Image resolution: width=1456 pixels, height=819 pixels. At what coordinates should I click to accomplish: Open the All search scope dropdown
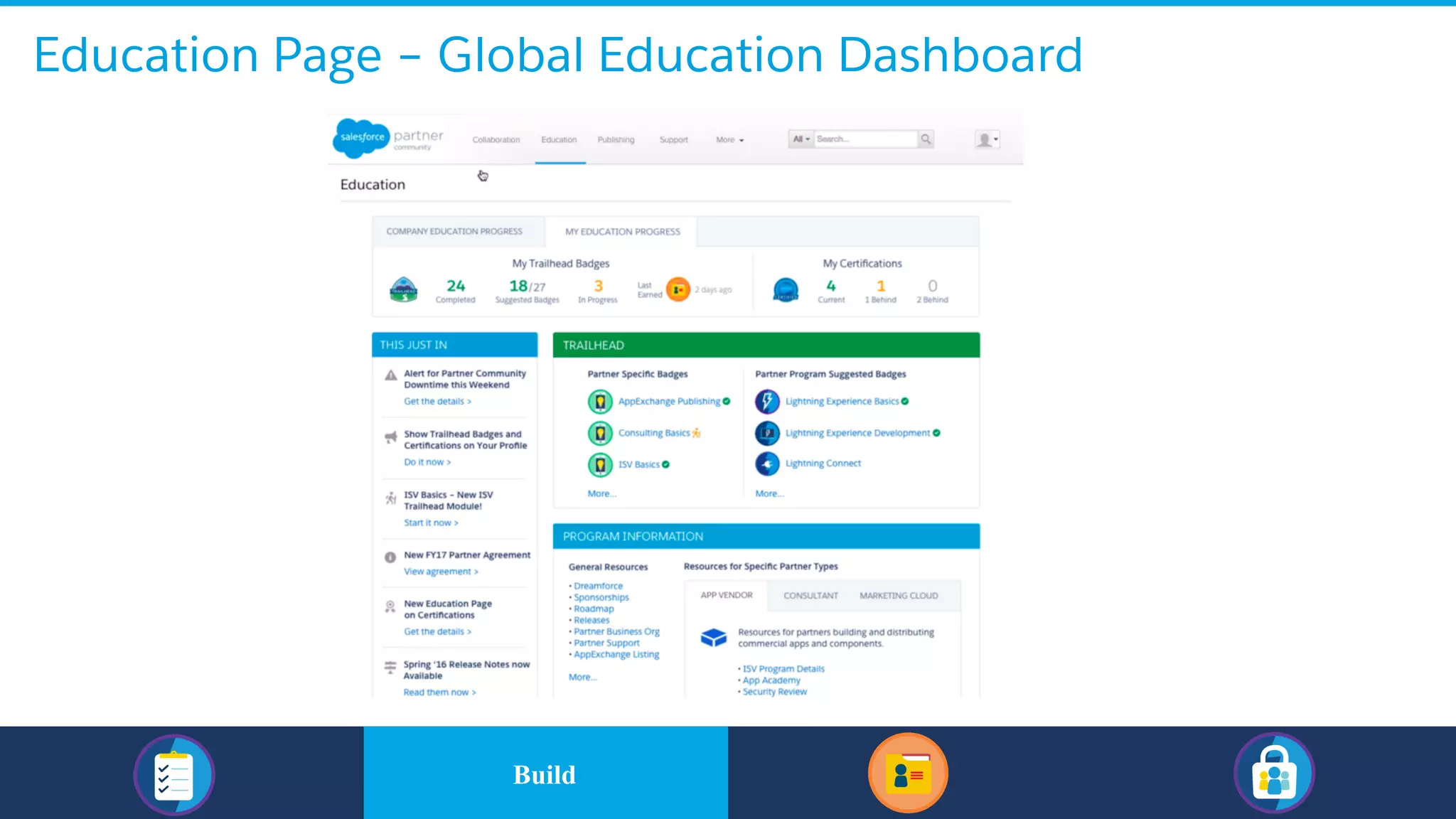(x=801, y=139)
